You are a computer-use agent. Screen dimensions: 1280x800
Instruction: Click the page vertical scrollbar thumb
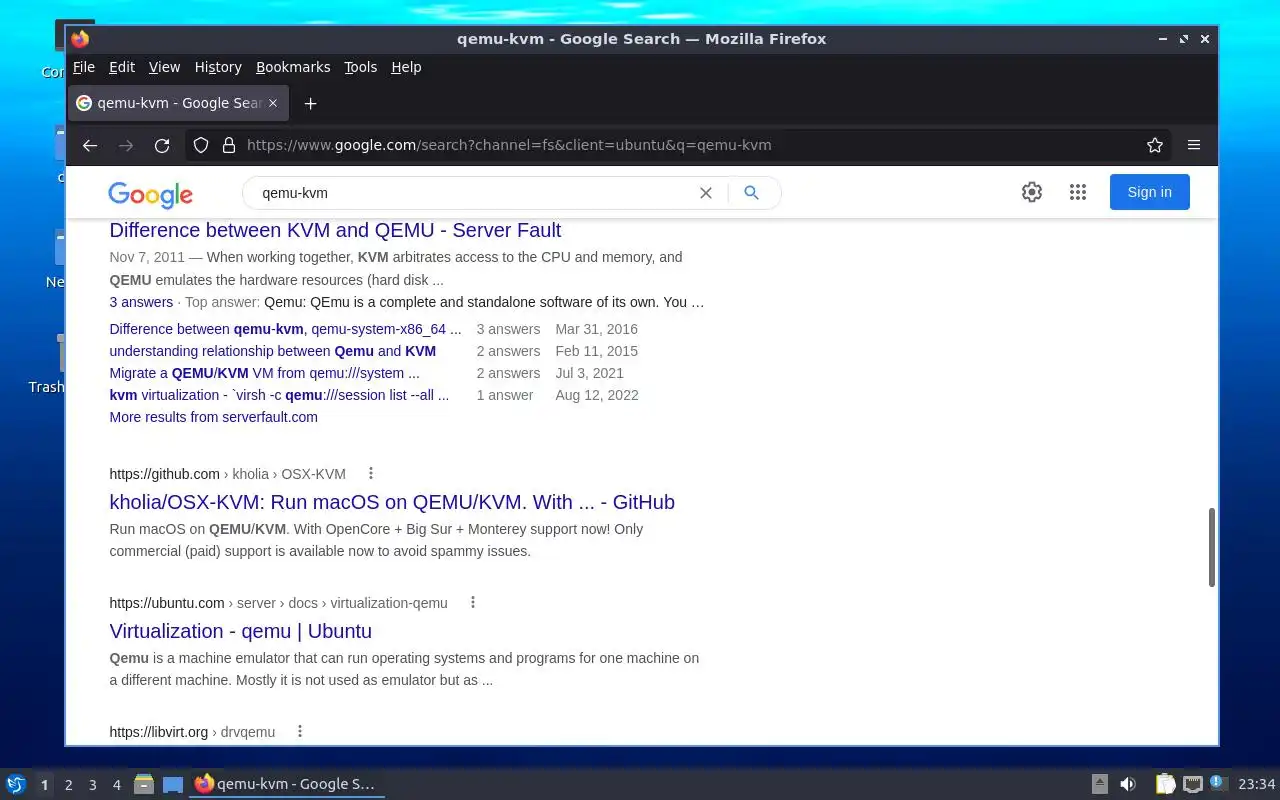point(1212,547)
